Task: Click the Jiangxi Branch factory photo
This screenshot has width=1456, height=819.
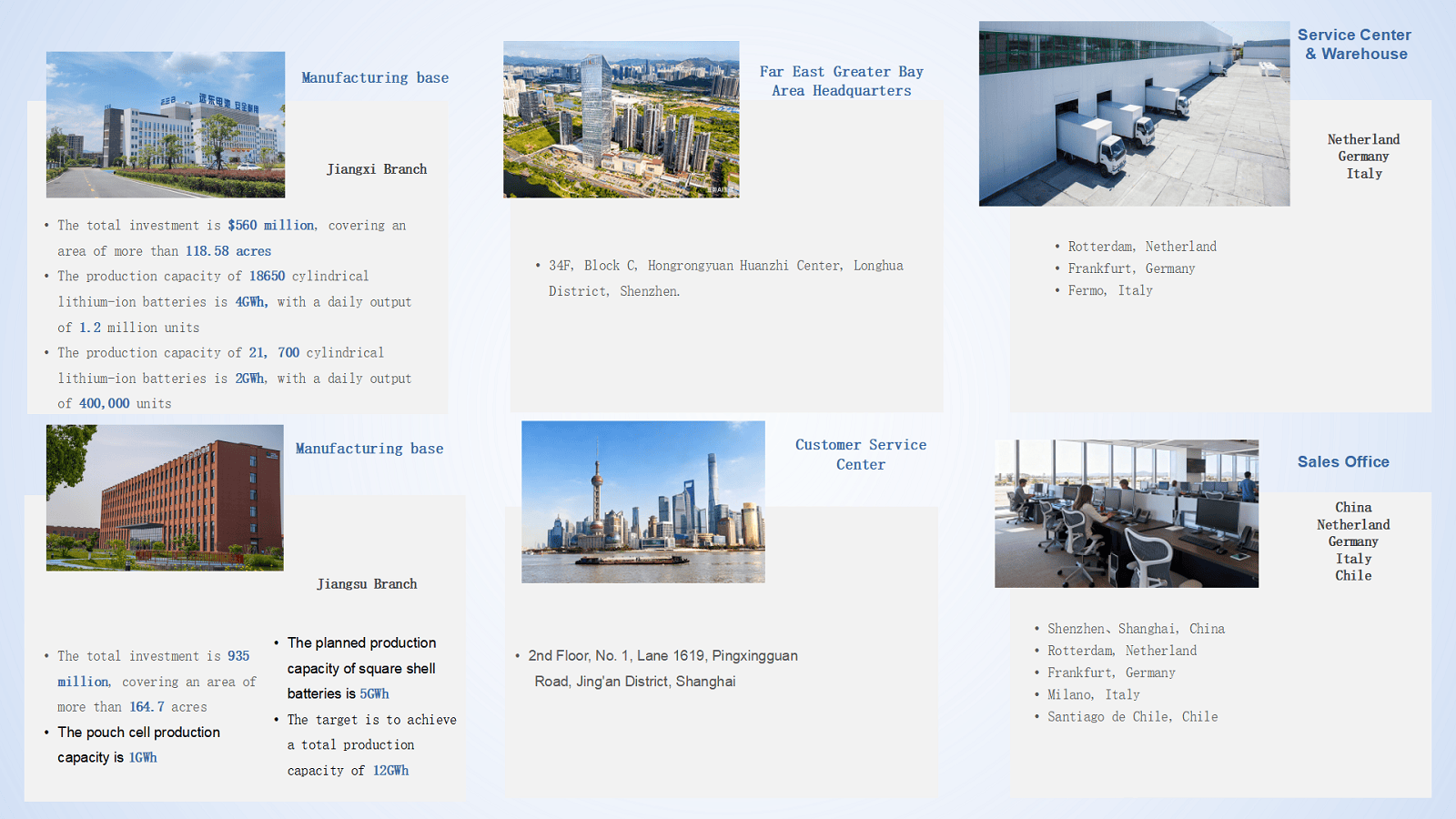Action: click(x=166, y=125)
